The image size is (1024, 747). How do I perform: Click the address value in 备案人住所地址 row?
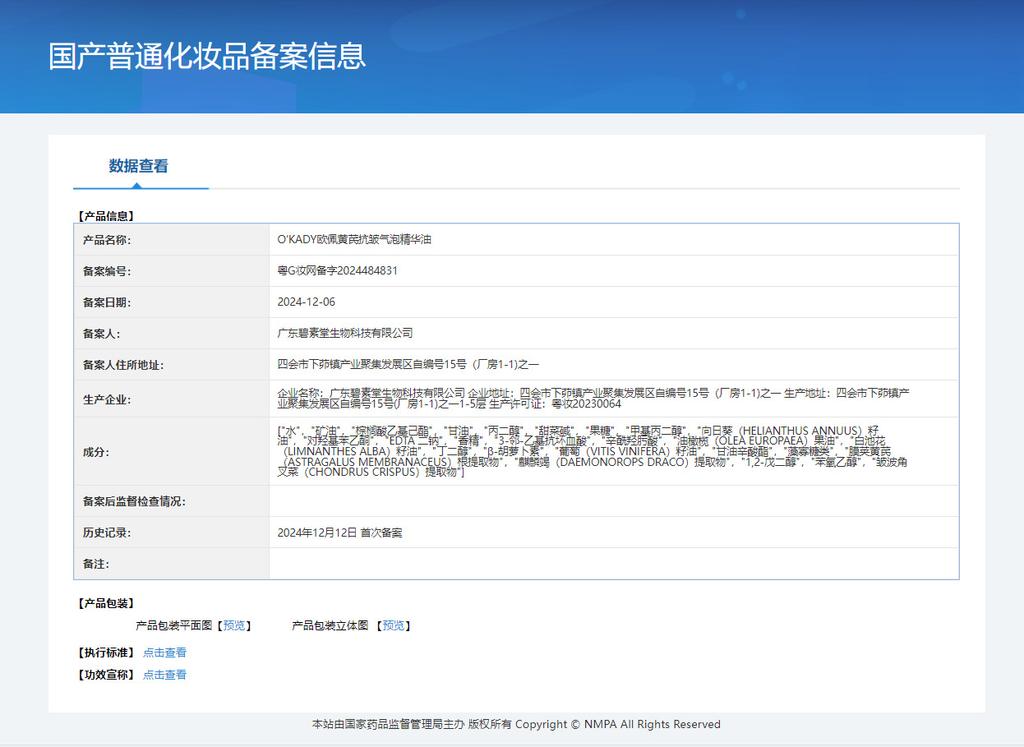point(408,364)
